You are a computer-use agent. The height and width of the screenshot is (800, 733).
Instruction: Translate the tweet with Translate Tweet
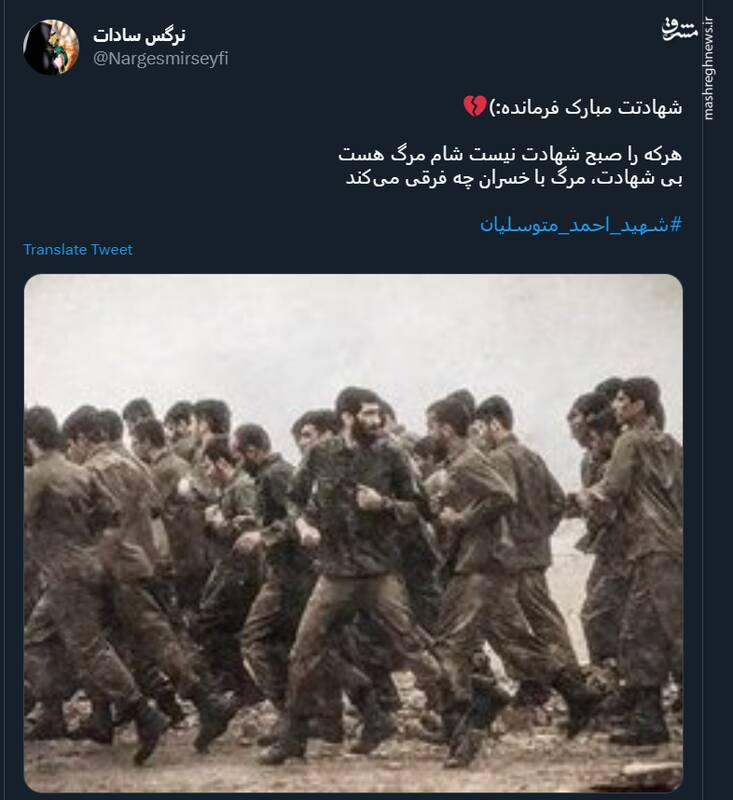(x=78, y=249)
